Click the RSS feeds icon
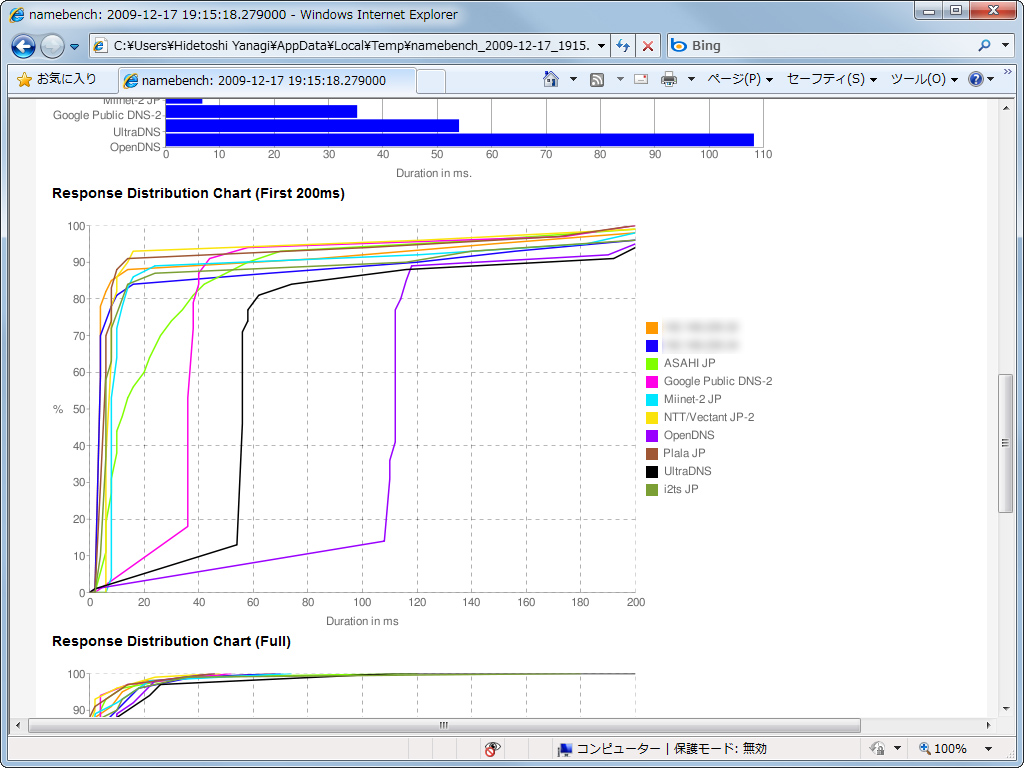This screenshot has height=768, width=1024. click(x=597, y=80)
